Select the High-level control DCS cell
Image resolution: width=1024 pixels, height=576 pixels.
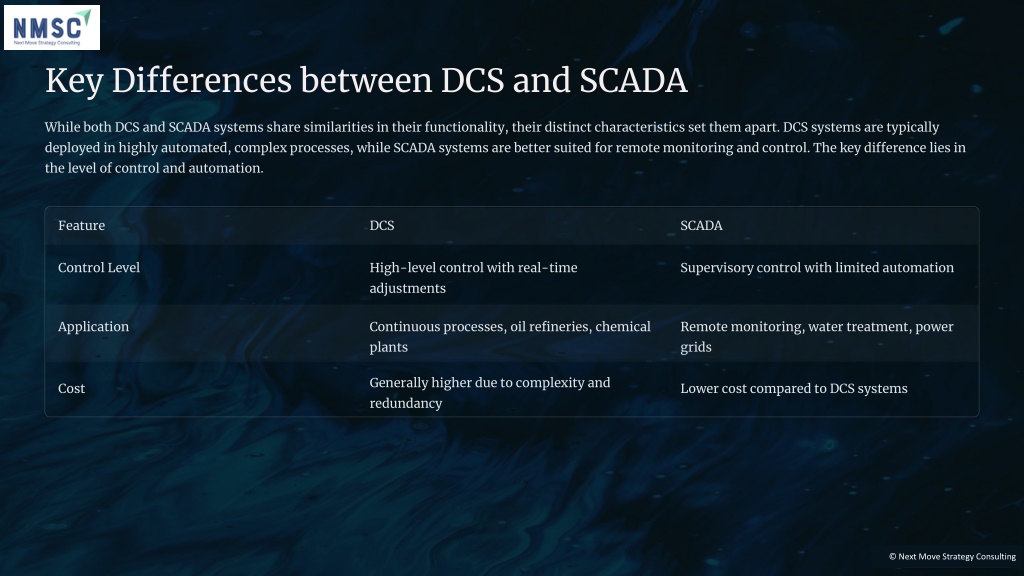473,278
